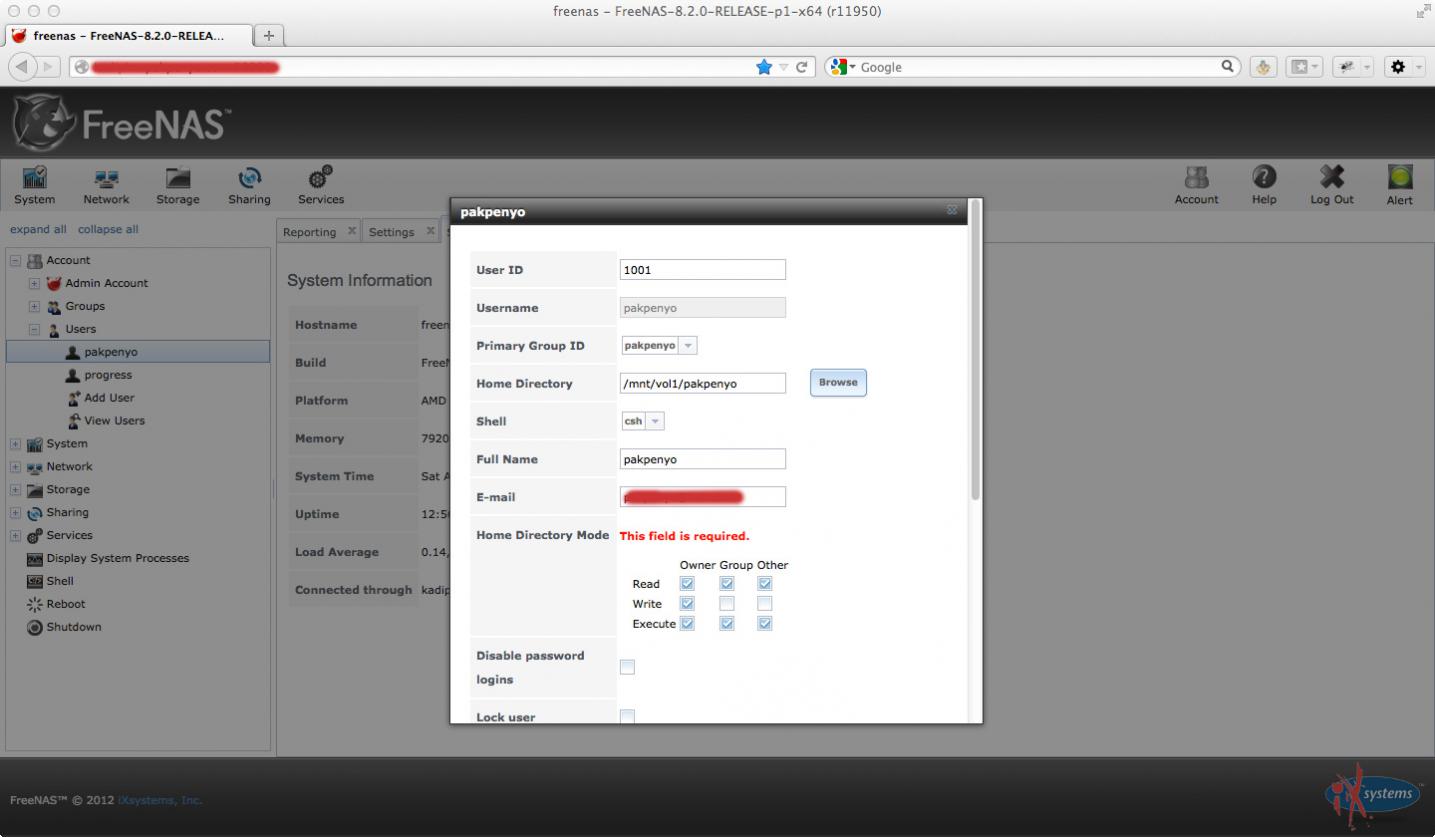Click iXsystems, Inc. footer link
This screenshot has width=1435, height=837.
160,800
